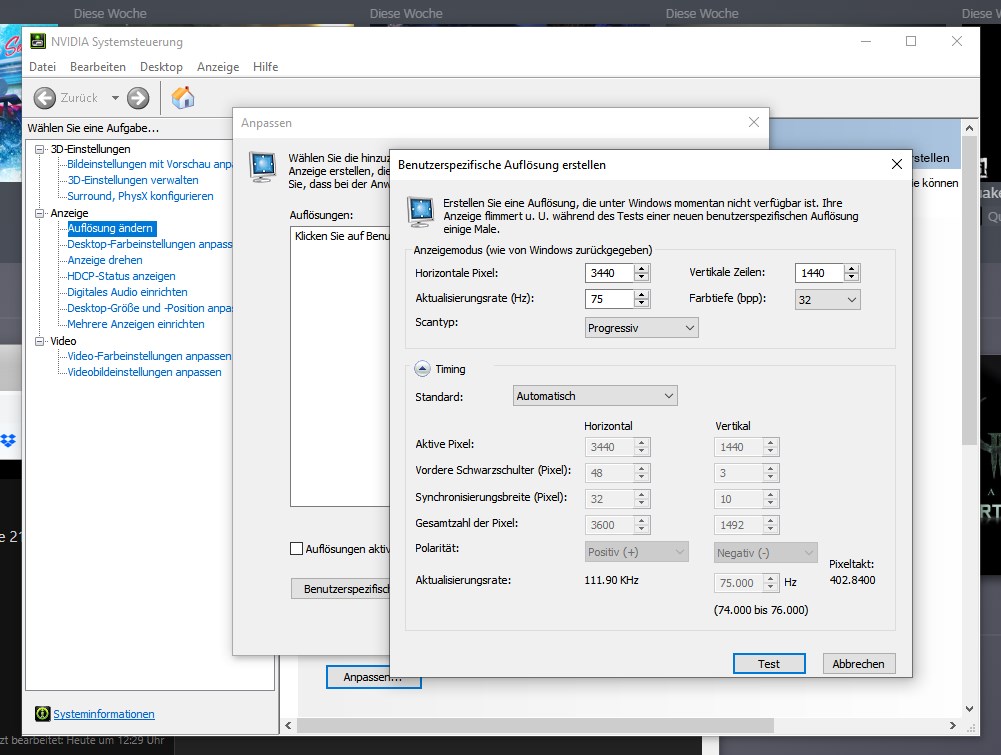
Task: Open the Desktop menu
Action: click(161, 66)
